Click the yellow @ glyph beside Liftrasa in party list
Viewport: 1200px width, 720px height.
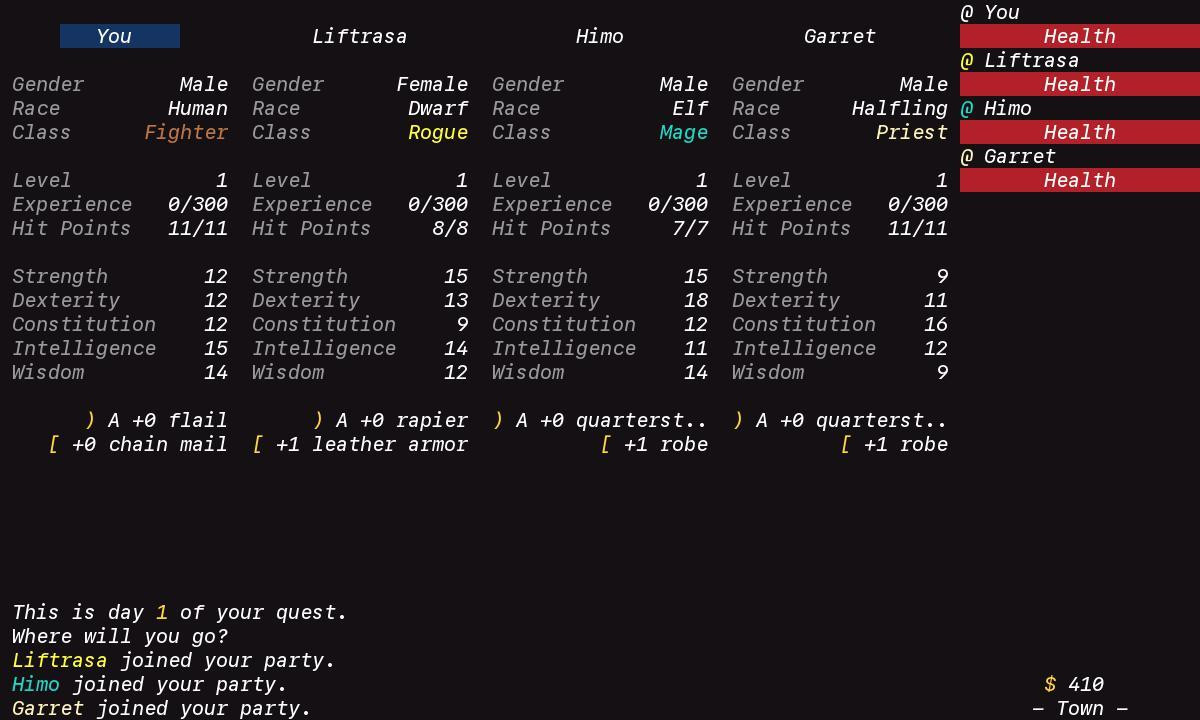[967, 61]
